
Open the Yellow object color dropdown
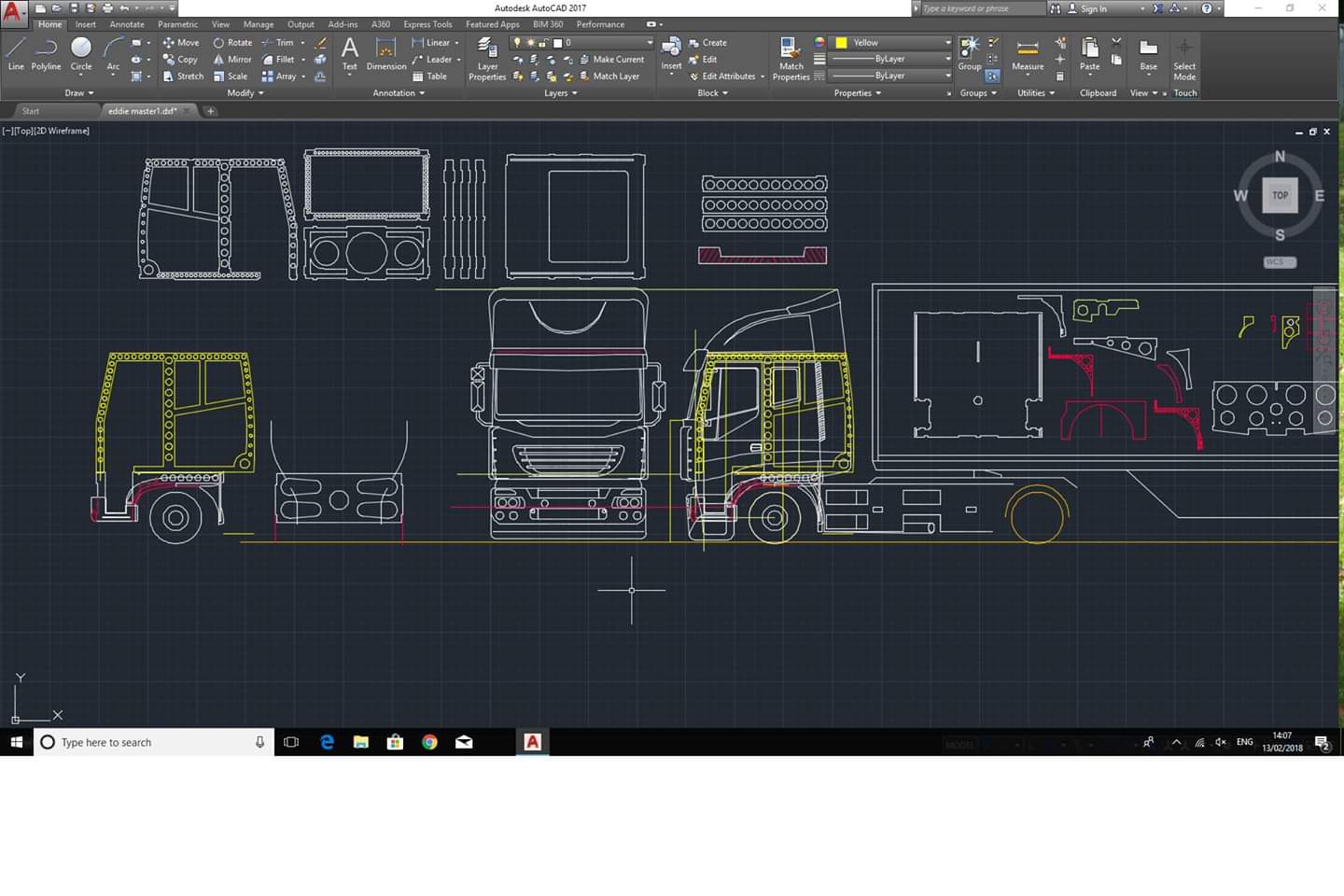pos(947,42)
